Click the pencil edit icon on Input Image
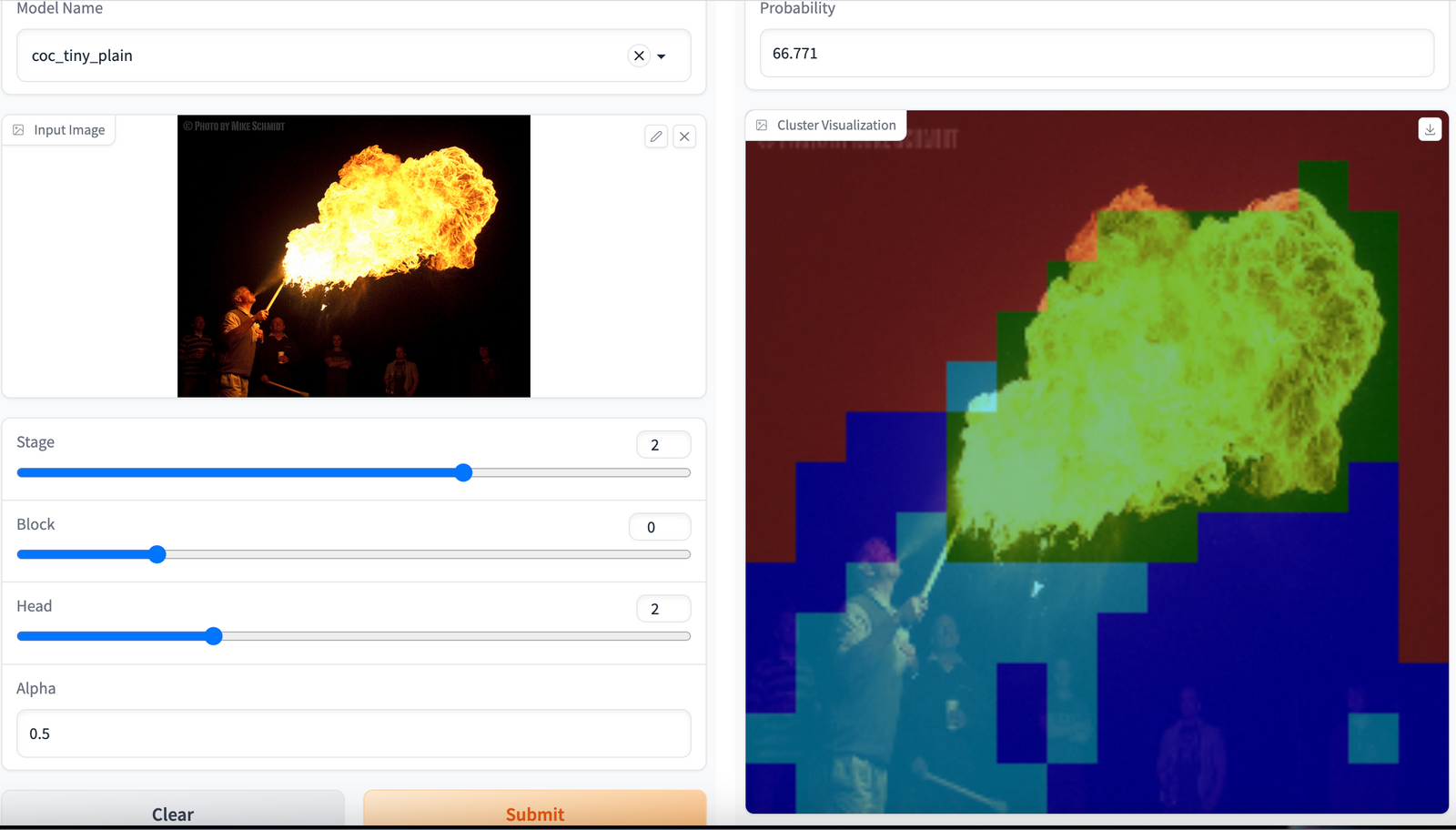Screen dimensions: 1456x830 click(x=656, y=136)
